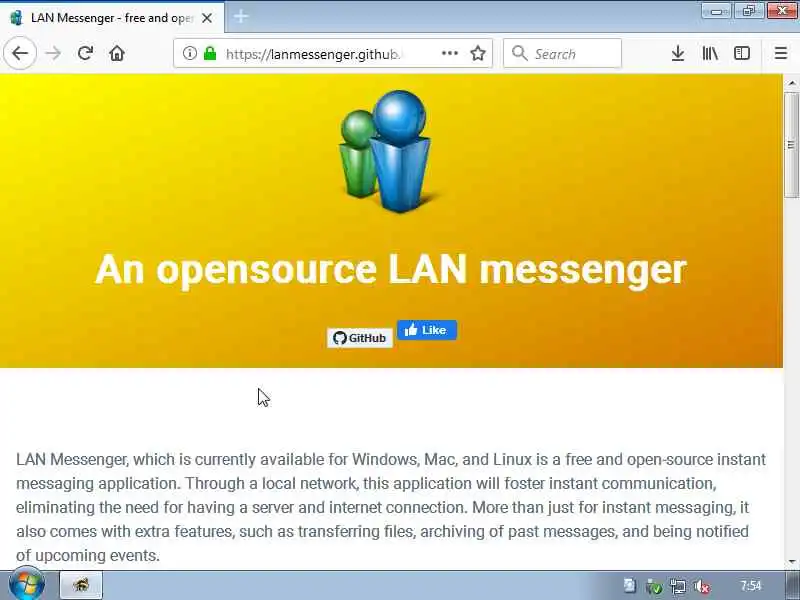Bookmark this page with the star

pos(478,53)
